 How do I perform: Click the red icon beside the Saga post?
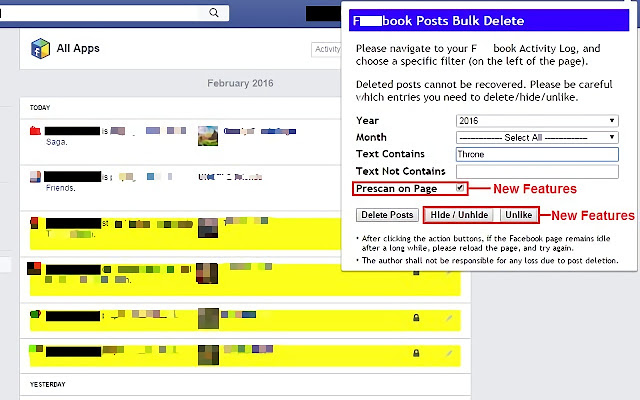(x=35, y=131)
